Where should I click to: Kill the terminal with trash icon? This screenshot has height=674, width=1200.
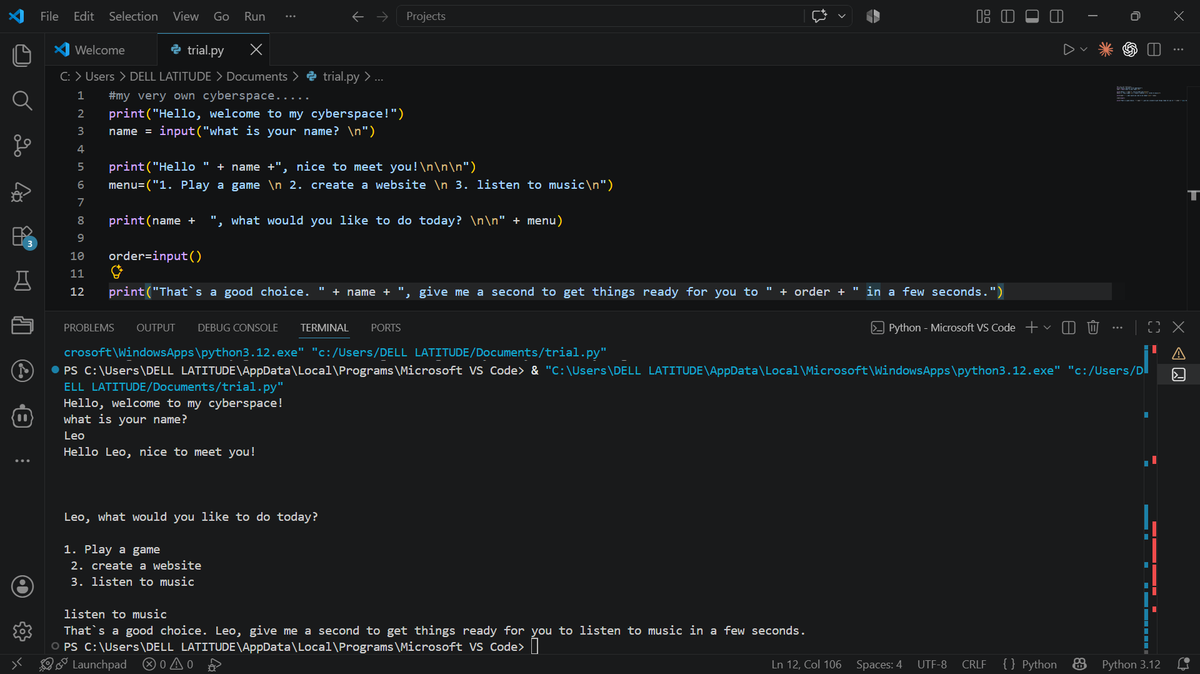click(x=1093, y=327)
